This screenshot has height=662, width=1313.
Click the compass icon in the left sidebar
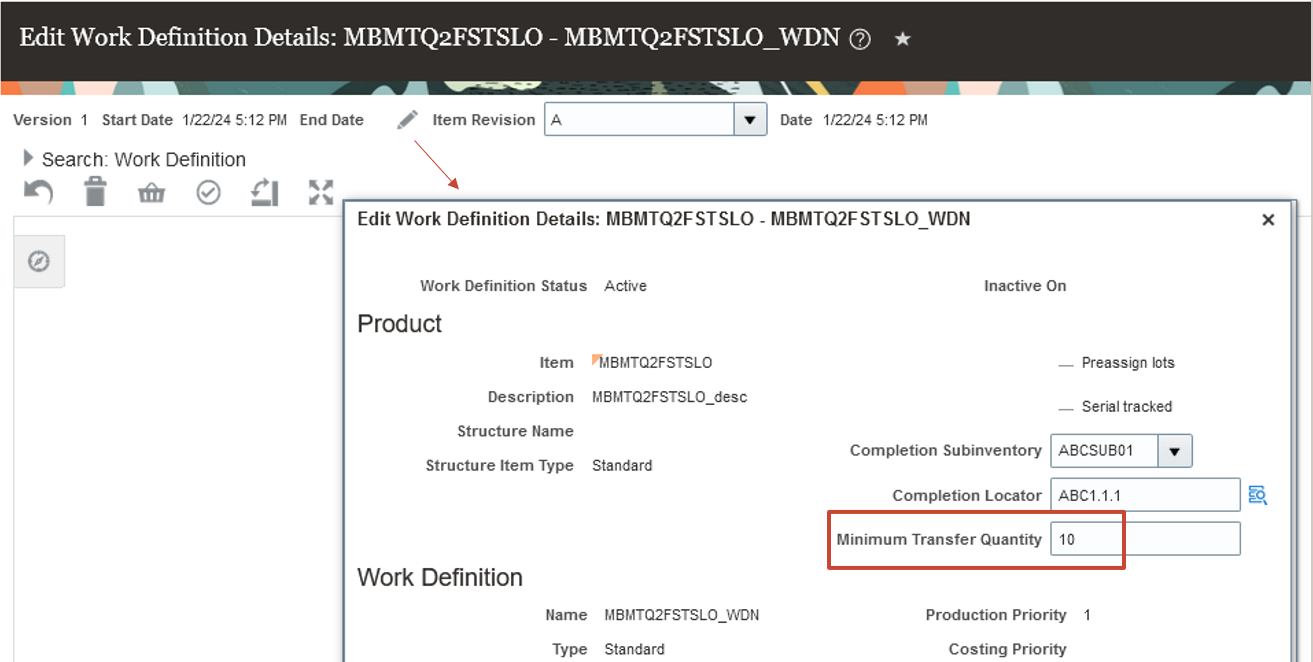coord(38,261)
